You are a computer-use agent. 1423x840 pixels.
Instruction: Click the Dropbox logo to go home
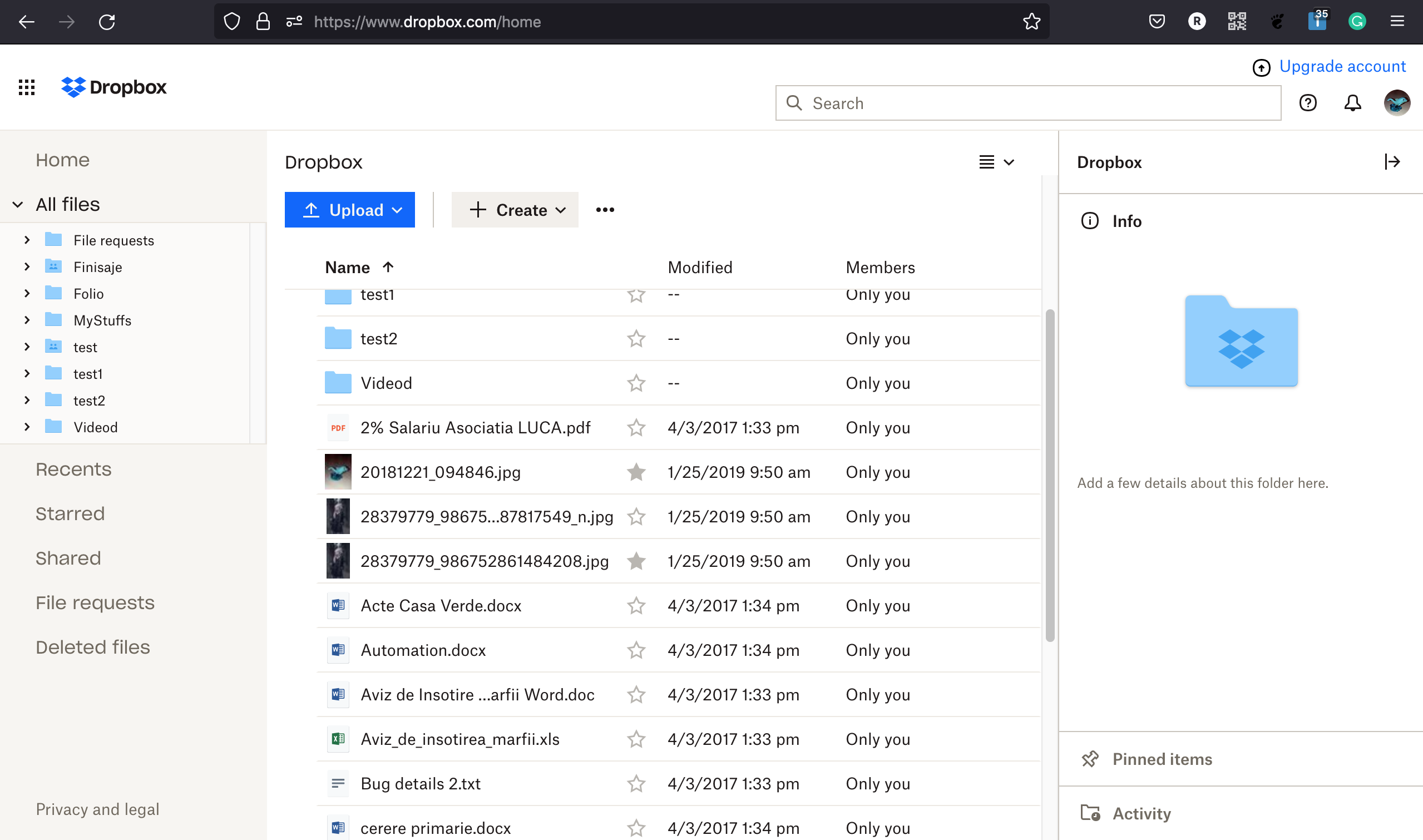(x=113, y=87)
